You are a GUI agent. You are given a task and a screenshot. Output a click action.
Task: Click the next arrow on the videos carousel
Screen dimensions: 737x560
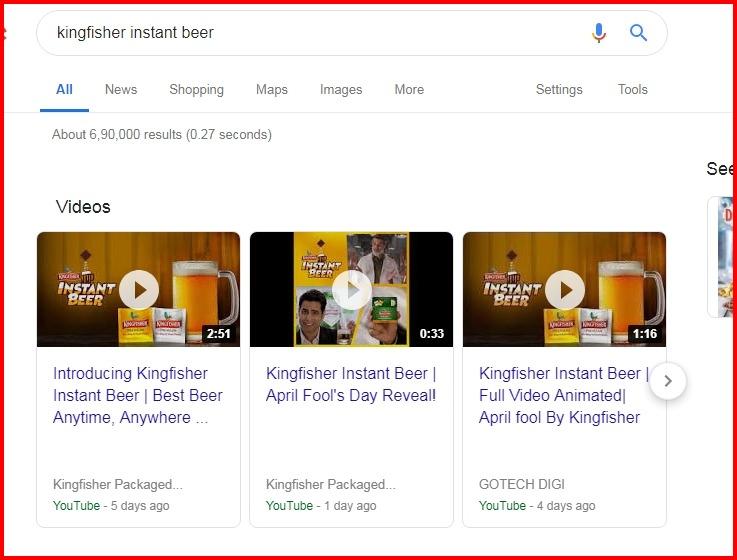pyautogui.click(x=668, y=381)
